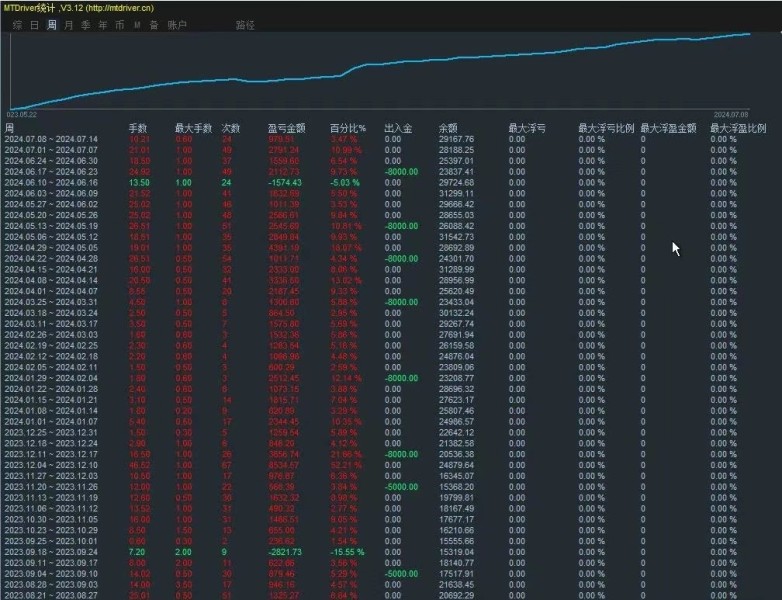The width and height of the screenshot is (782, 600).
Task: Click percentage -15.55 %
Action: (347, 552)
